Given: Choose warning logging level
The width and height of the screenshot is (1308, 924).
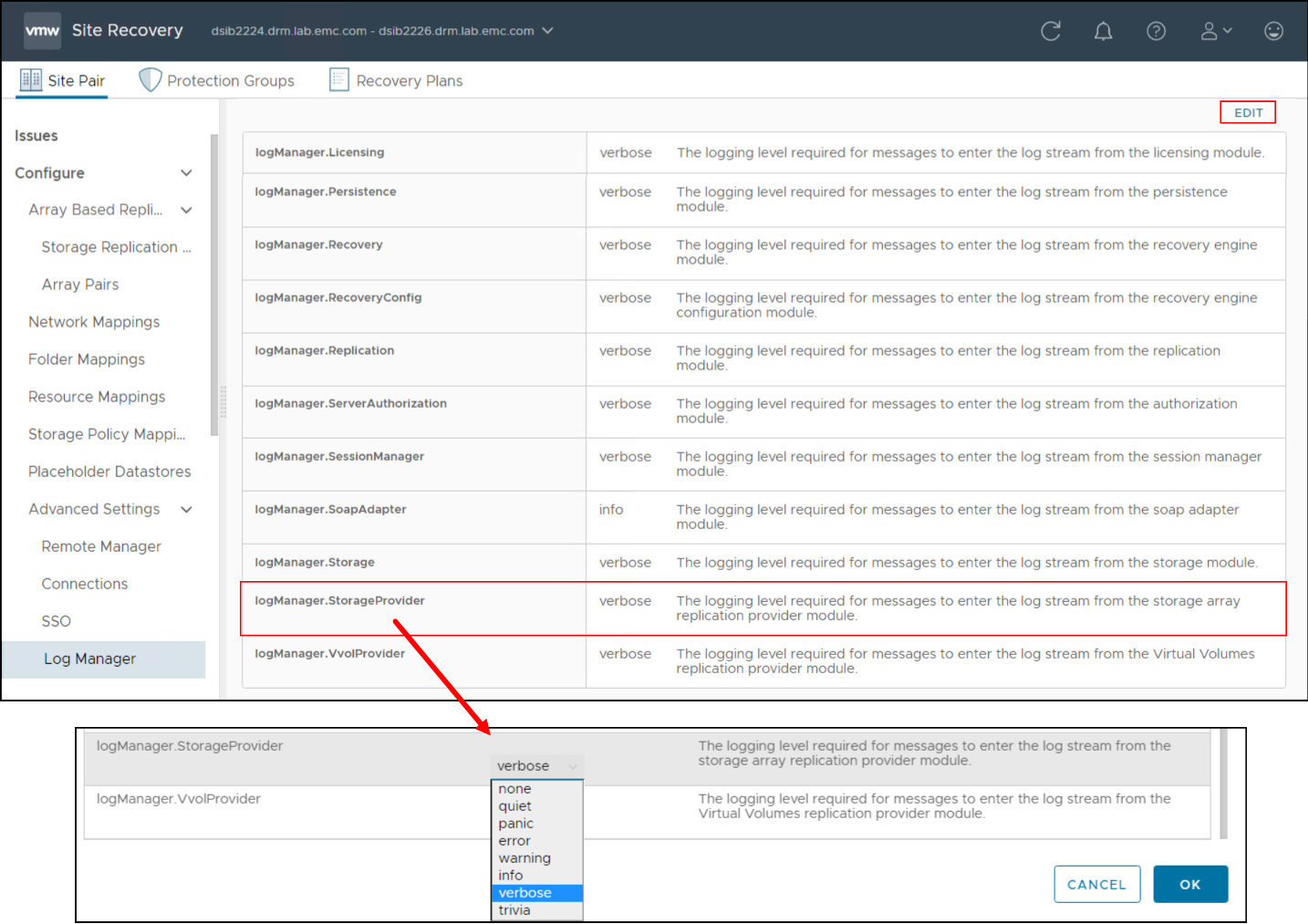Looking at the screenshot, I should click(536, 858).
